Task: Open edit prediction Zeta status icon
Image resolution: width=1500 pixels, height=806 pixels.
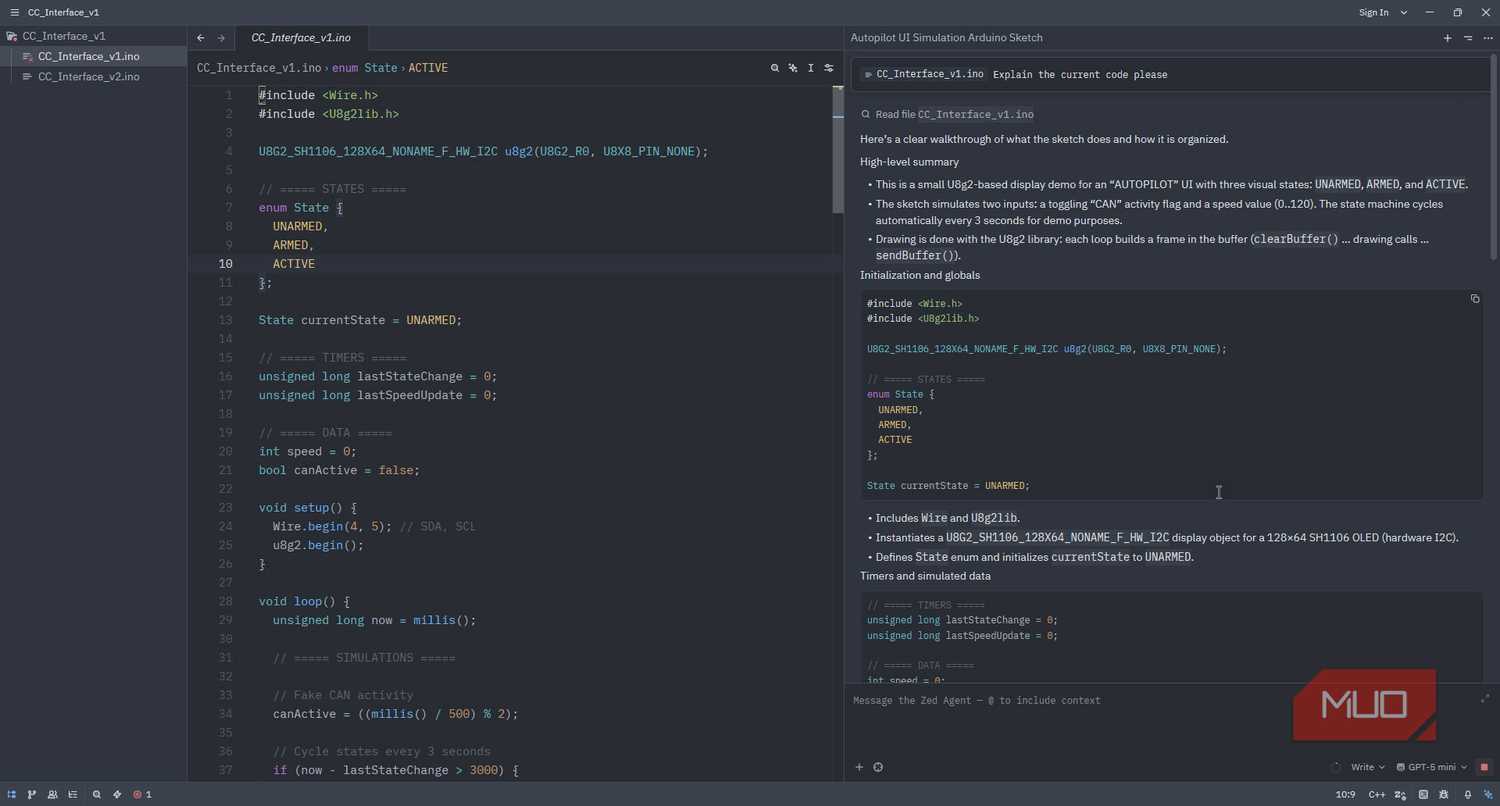Action: point(1402,795)
